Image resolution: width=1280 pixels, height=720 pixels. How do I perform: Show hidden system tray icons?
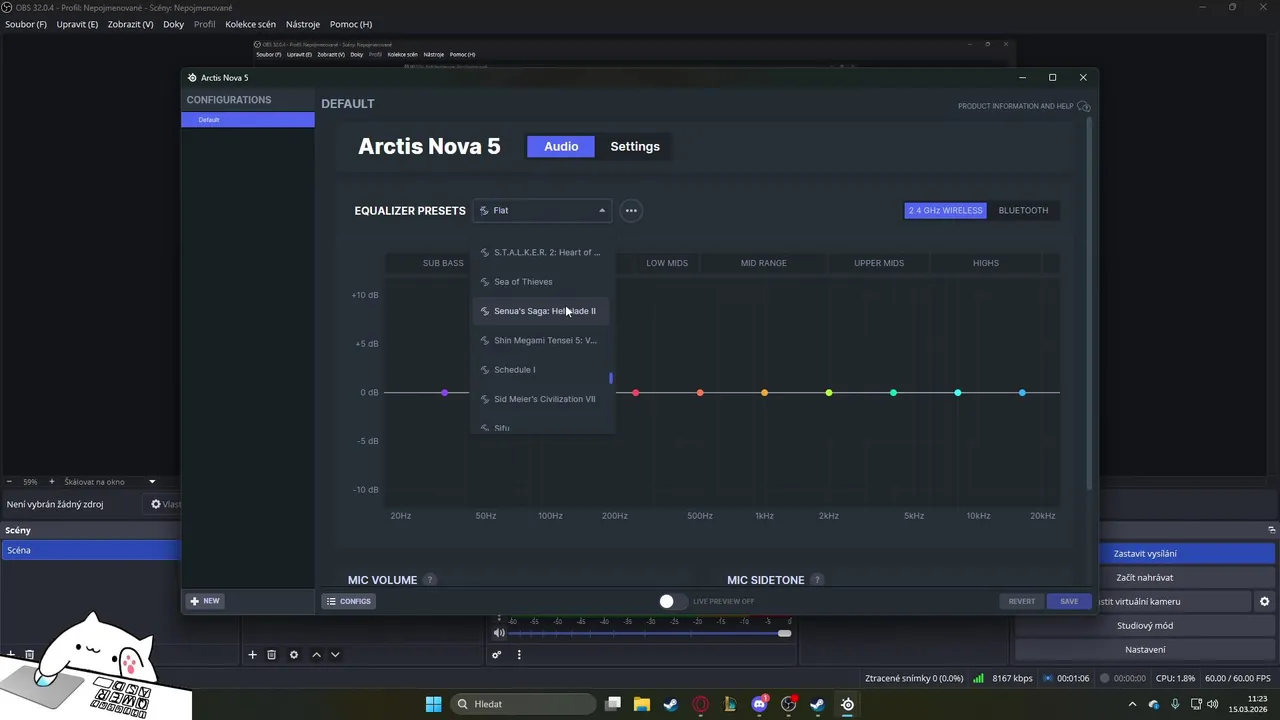tap(1132, 705)
